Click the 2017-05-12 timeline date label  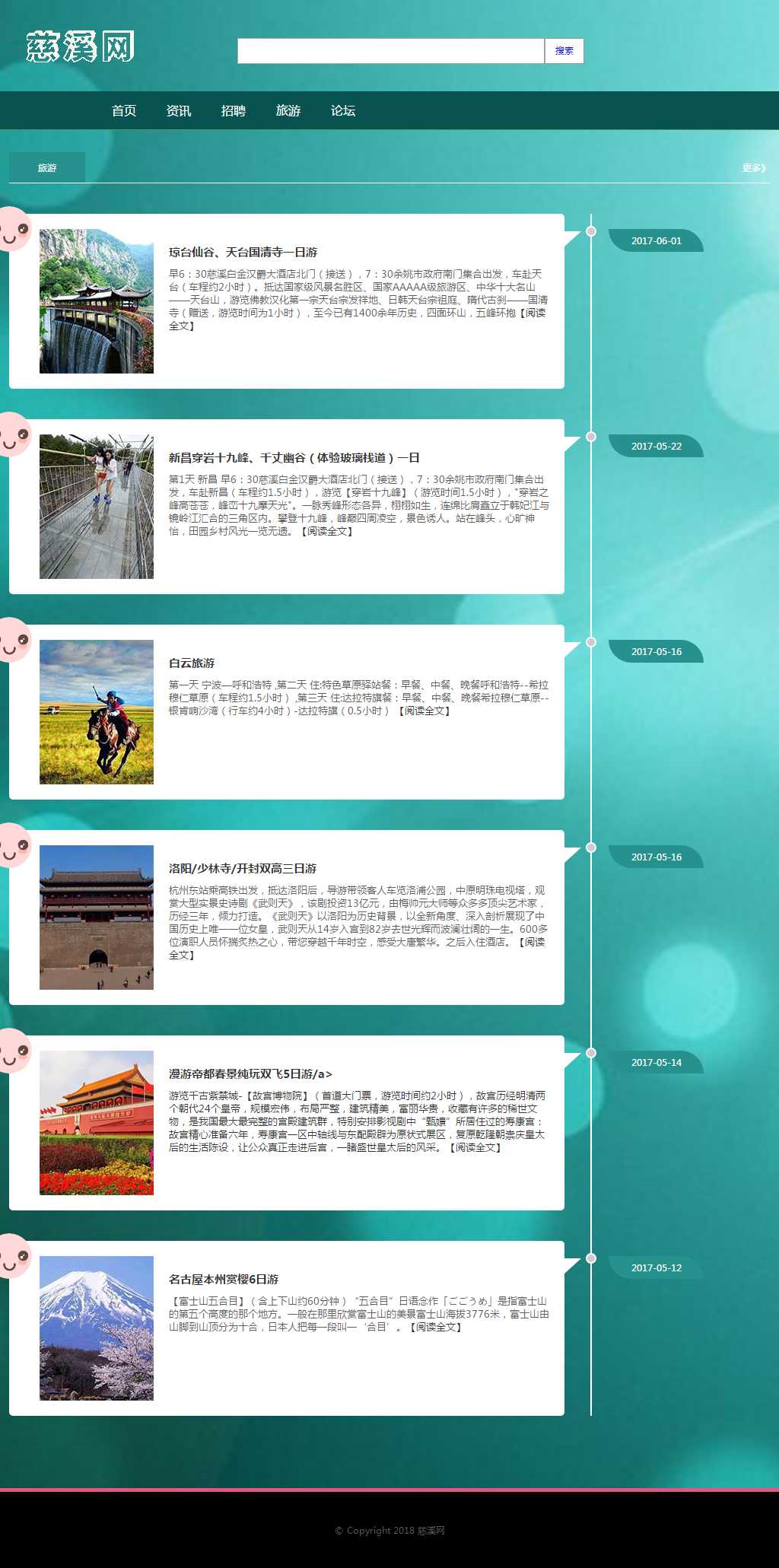pos(656,1267)
